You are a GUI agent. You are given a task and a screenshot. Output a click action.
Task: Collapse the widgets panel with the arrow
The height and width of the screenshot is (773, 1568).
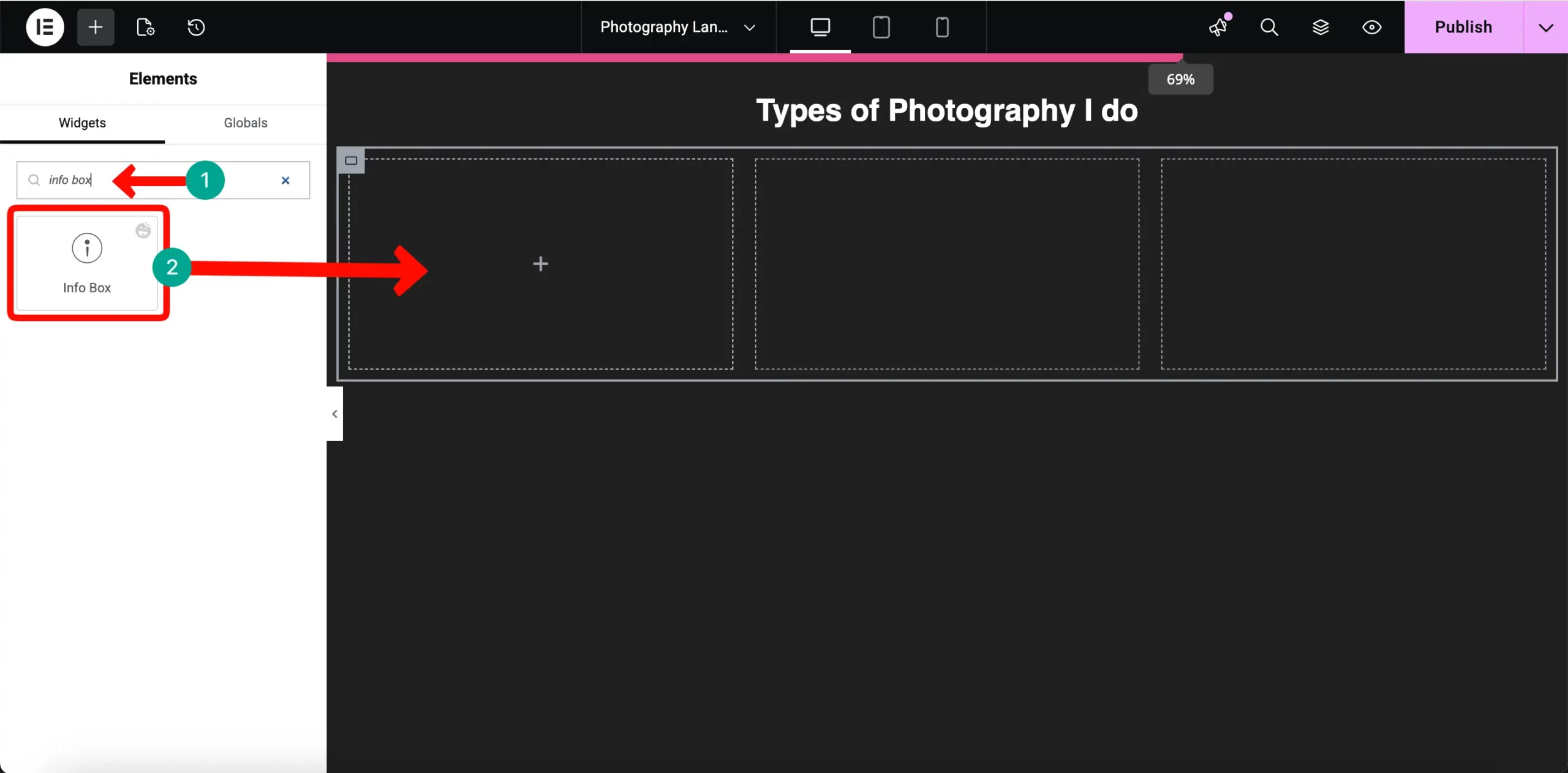(334, 413)
